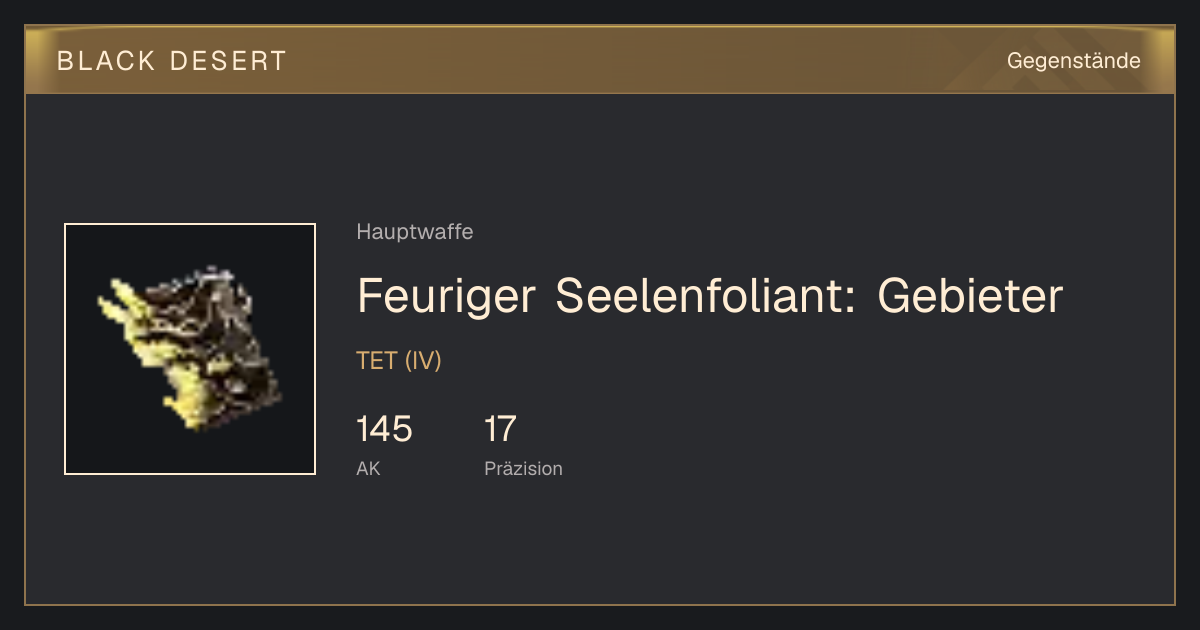Click the dark book cover in the icon
The image size is (1200, 630).
(x=225, y=345)
